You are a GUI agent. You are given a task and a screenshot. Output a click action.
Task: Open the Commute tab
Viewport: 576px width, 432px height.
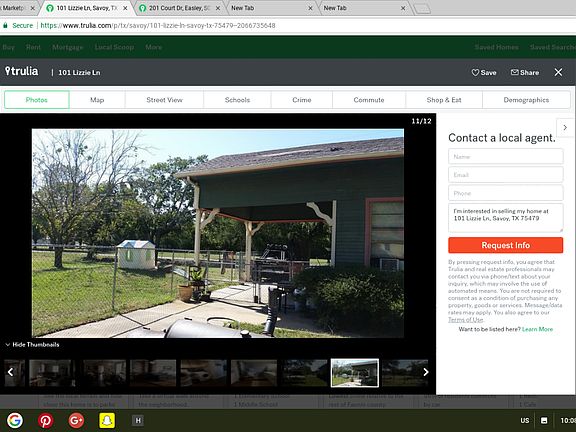369,100
